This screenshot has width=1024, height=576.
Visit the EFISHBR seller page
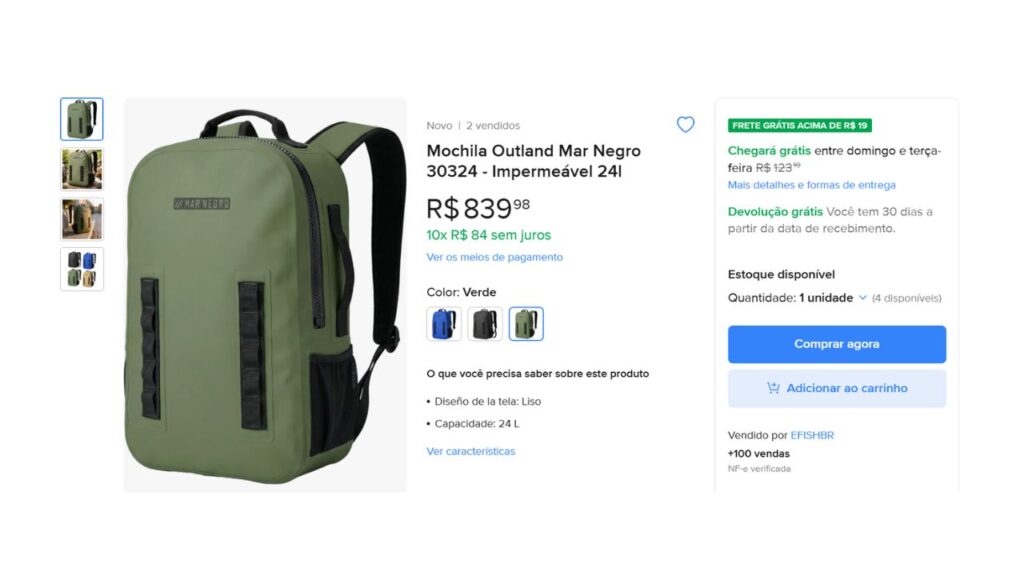pos(811,435)
